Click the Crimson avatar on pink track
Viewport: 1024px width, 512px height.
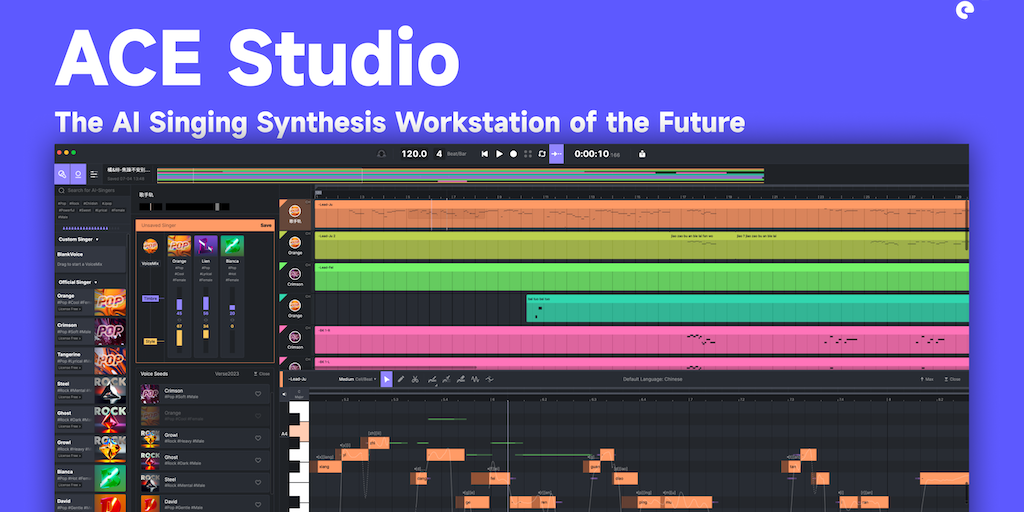click(295, 336)
